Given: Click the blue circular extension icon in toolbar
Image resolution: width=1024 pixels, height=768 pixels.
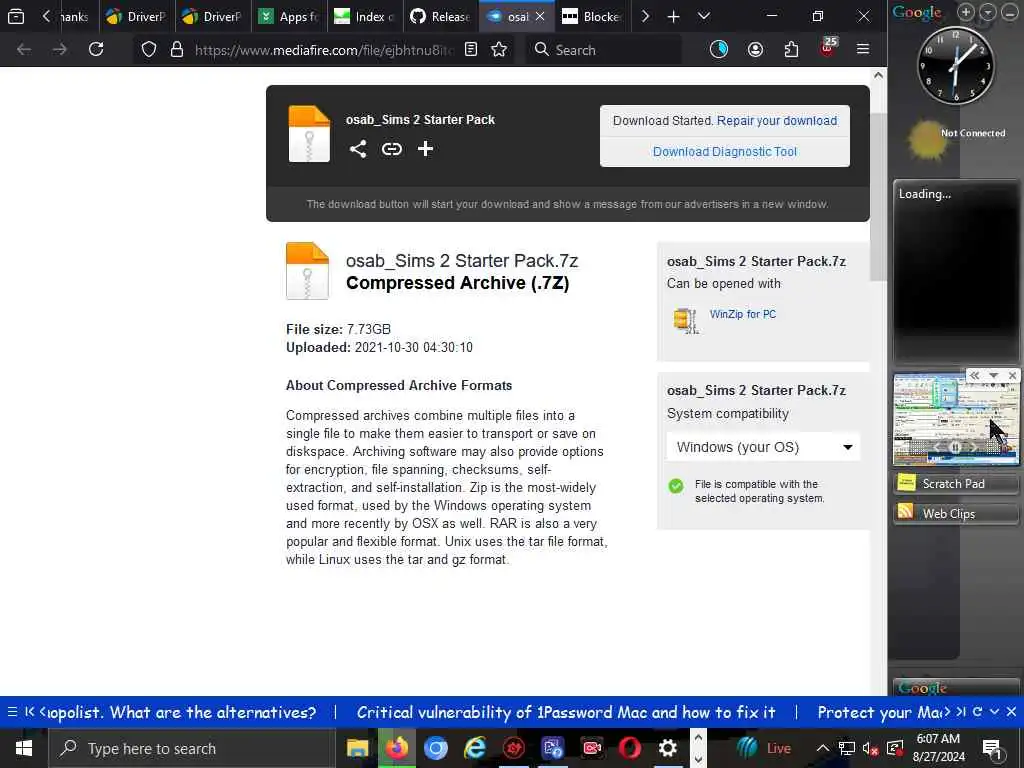Looking at the screenshot, I should pyautogui.click(x=718, y=49).
